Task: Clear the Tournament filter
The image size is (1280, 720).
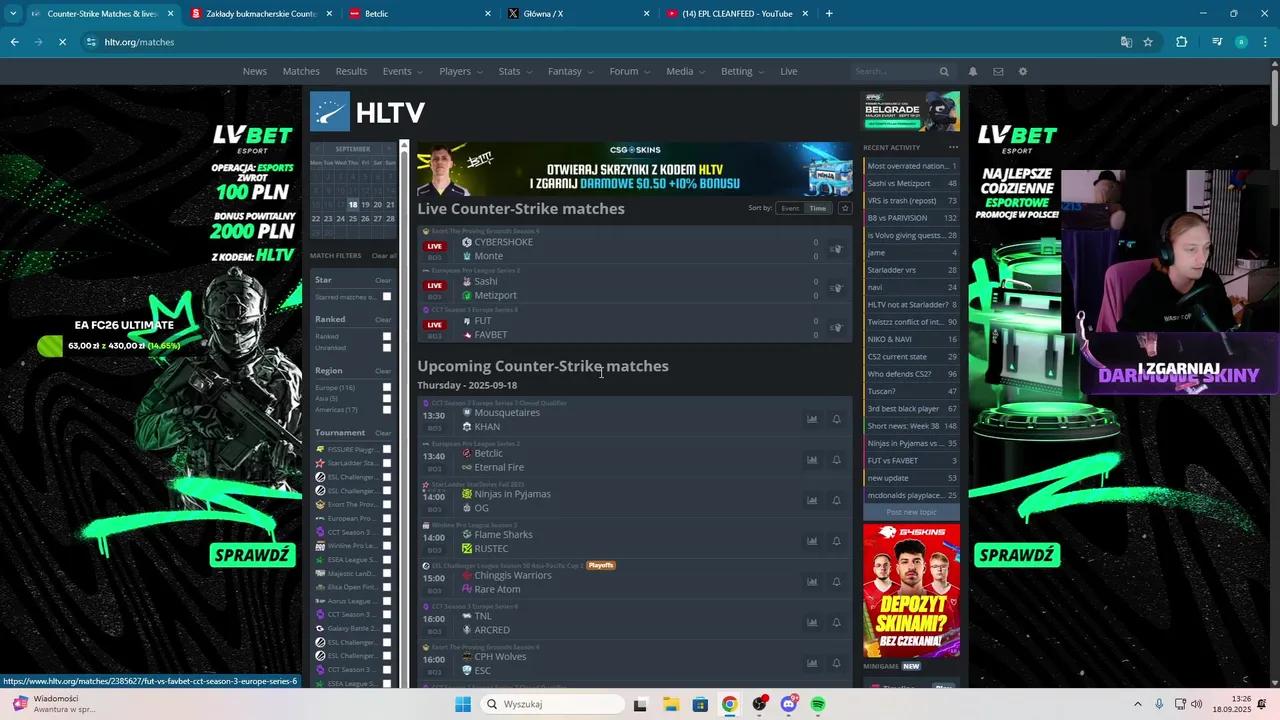Action: click(x=383, y=433)
